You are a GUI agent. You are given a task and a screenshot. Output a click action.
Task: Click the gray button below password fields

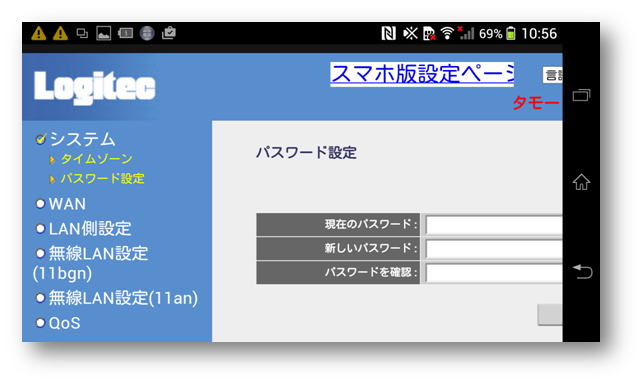pyautogui.click(x=550, y=315)
